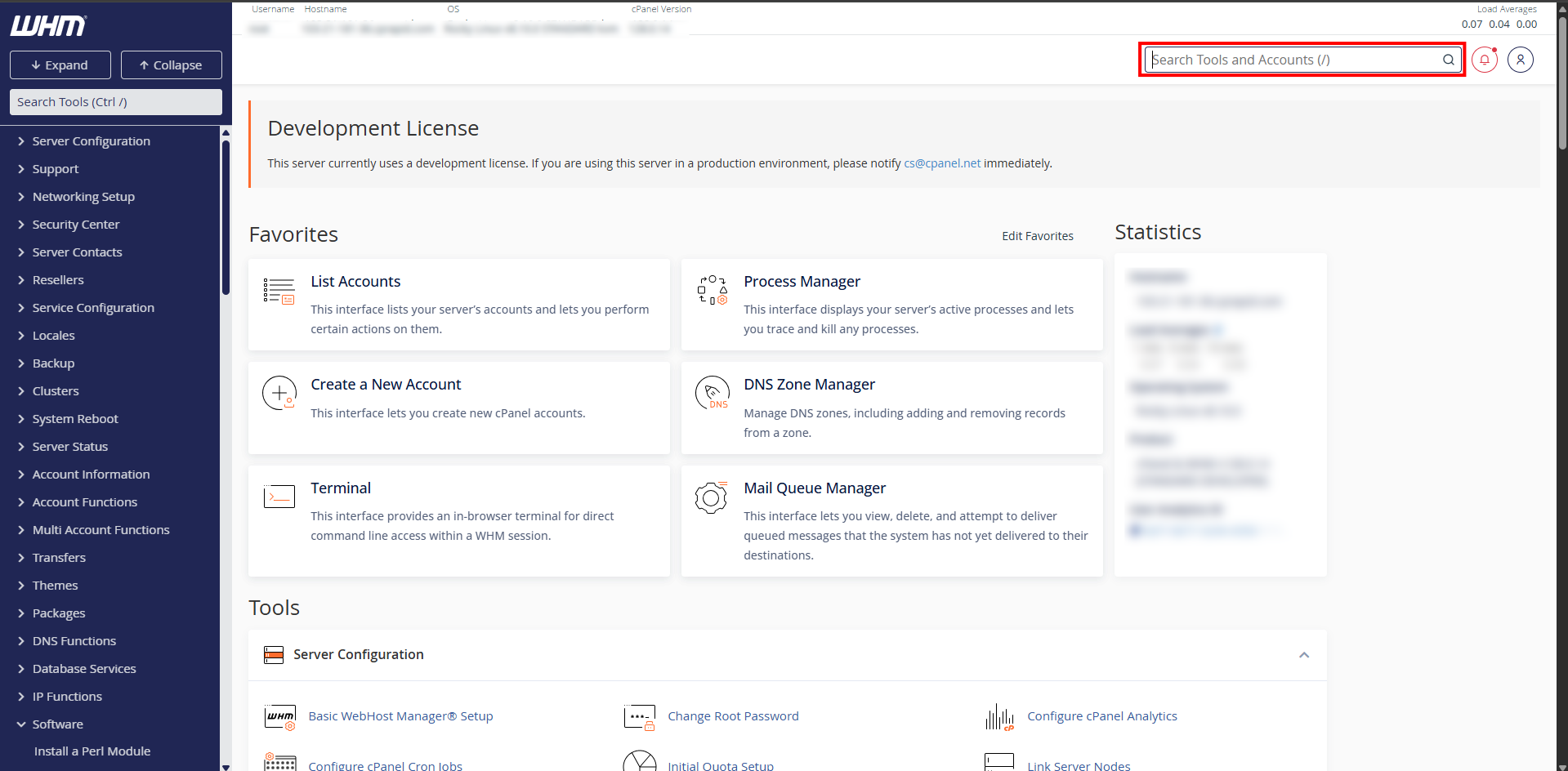
Task: Open the user account menu icon
Action: [1521, 60]
